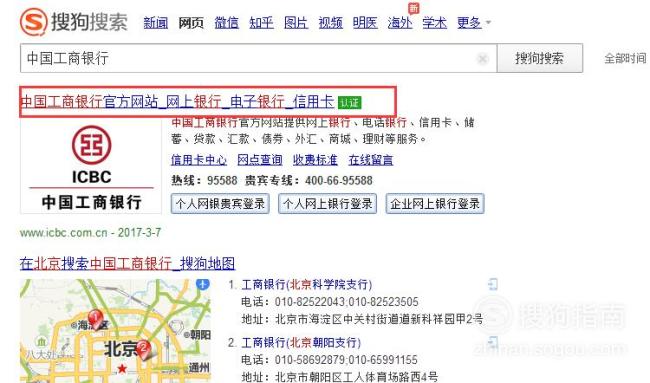Open the 工商银行(北京朝阳支行) link
Image resolution: width=650 pixels, height=383 pixels.
[x=301, y=342]
